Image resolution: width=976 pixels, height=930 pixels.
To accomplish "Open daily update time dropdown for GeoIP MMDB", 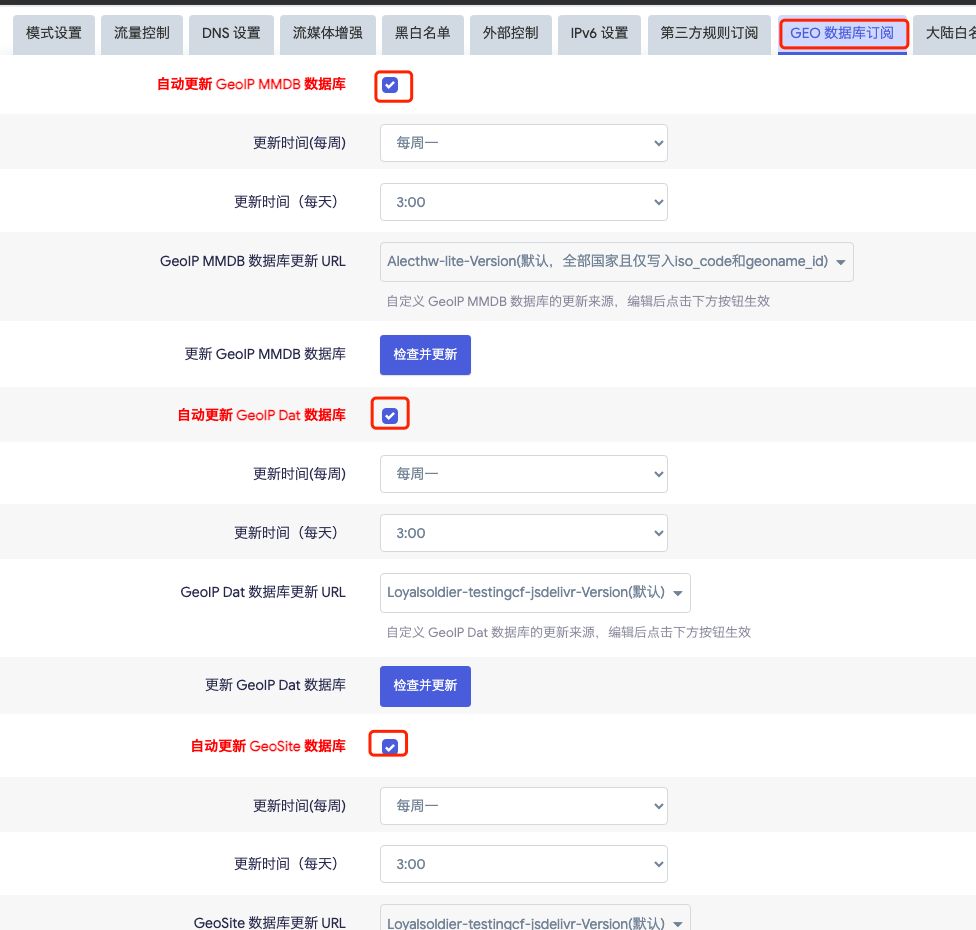I will click(523, 202).
